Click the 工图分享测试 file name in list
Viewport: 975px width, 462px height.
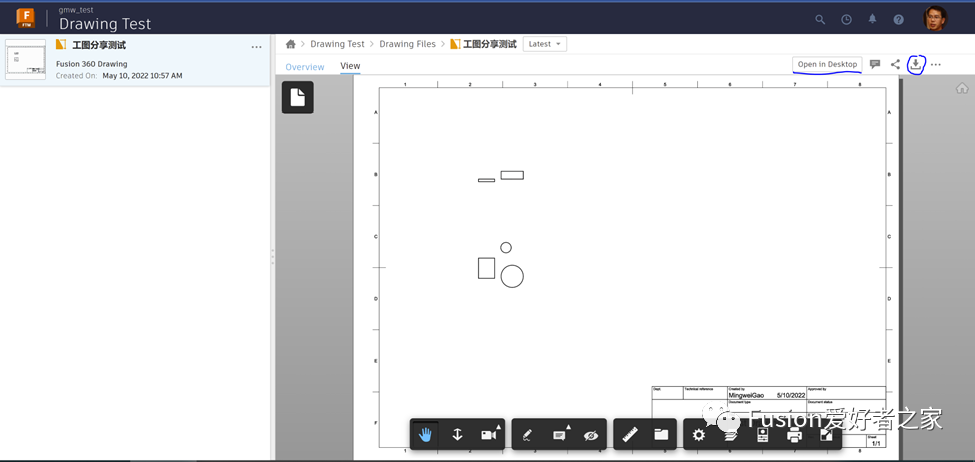(x=99, y=45)
